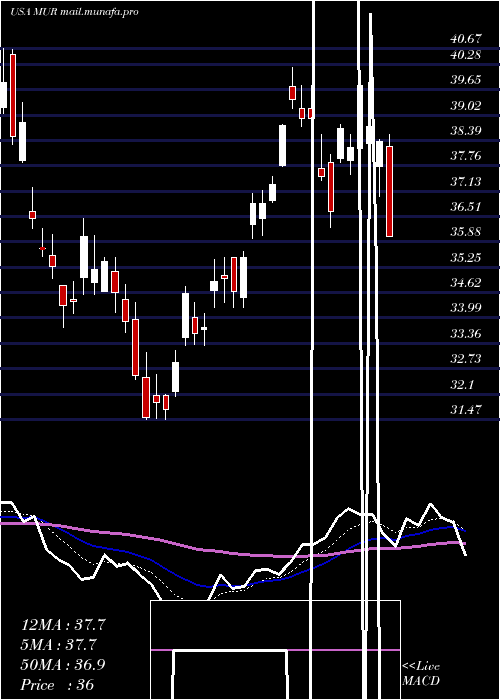The image size is (500, 700).
Task: Click the 32.73 price level label
Action: point(466,358)
